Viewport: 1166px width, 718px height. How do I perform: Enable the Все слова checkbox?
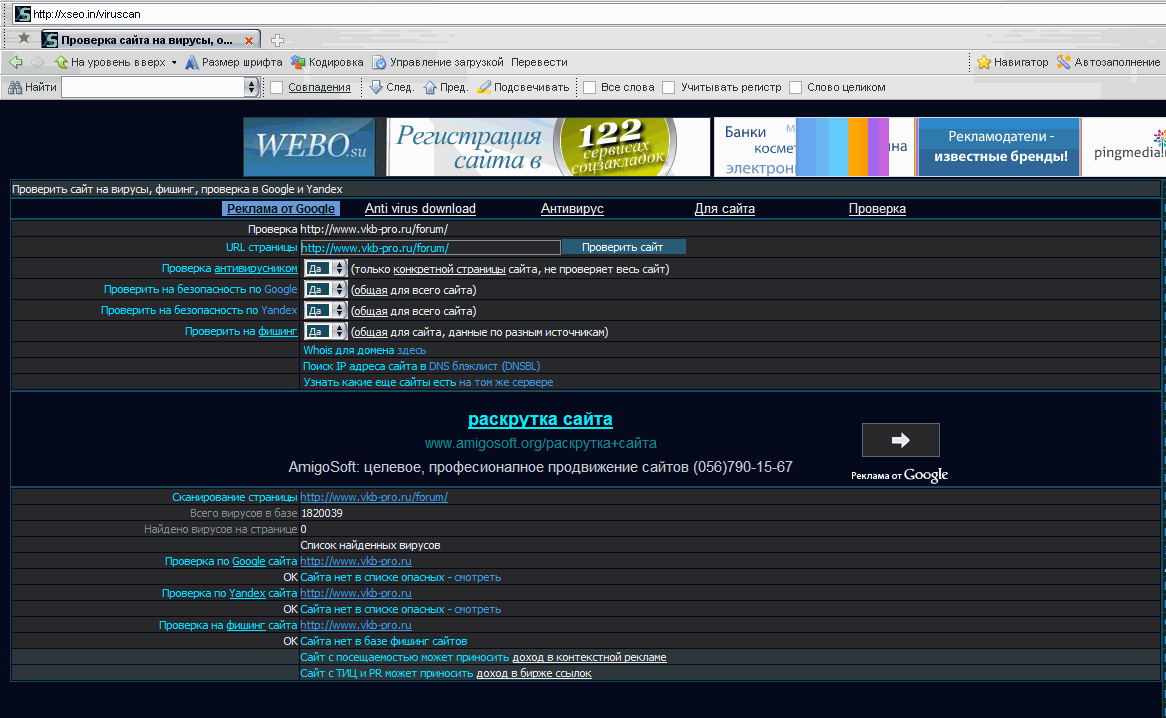tap(590, 88)
